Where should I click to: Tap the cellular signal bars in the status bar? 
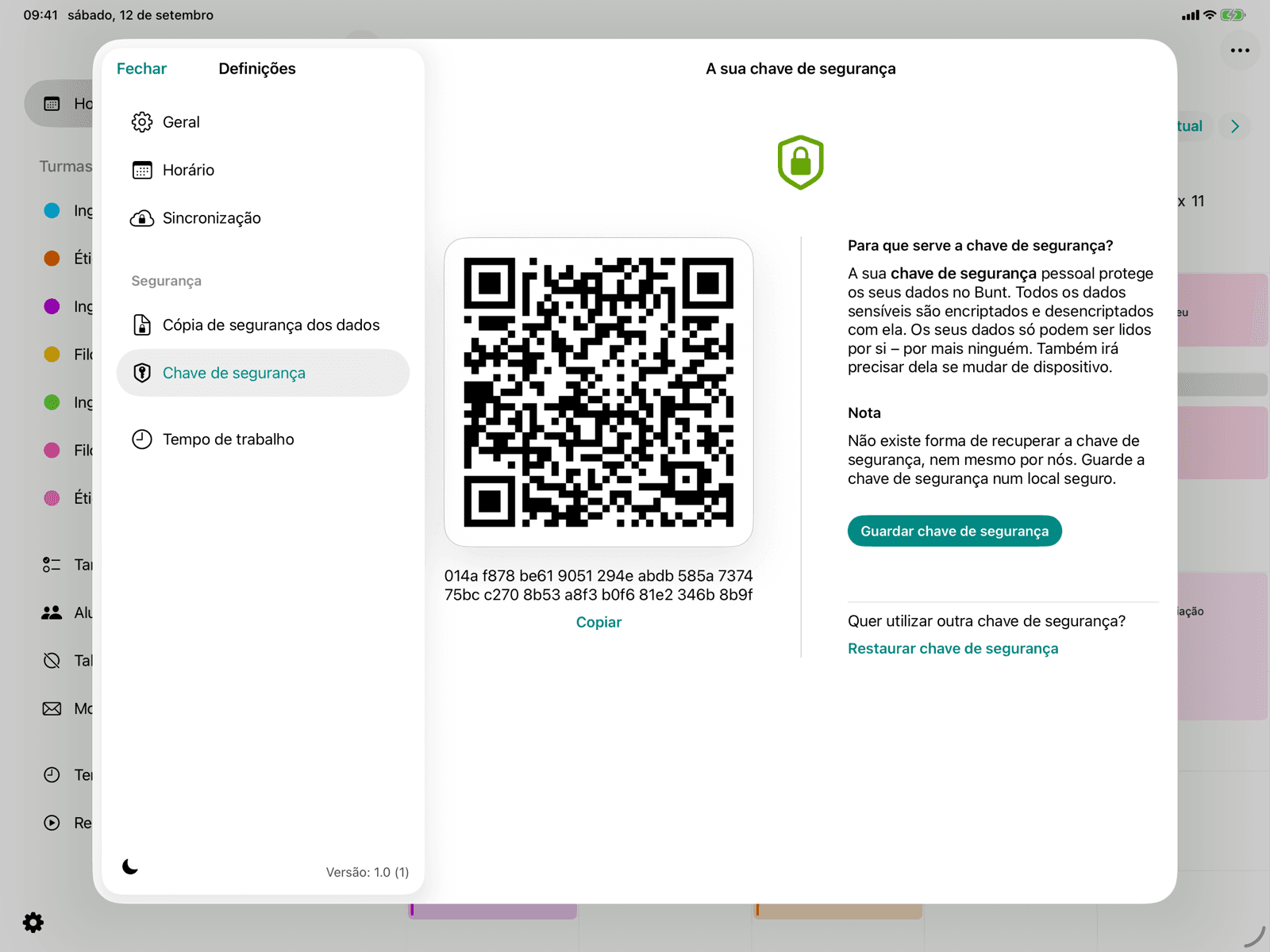point(1191,15)
